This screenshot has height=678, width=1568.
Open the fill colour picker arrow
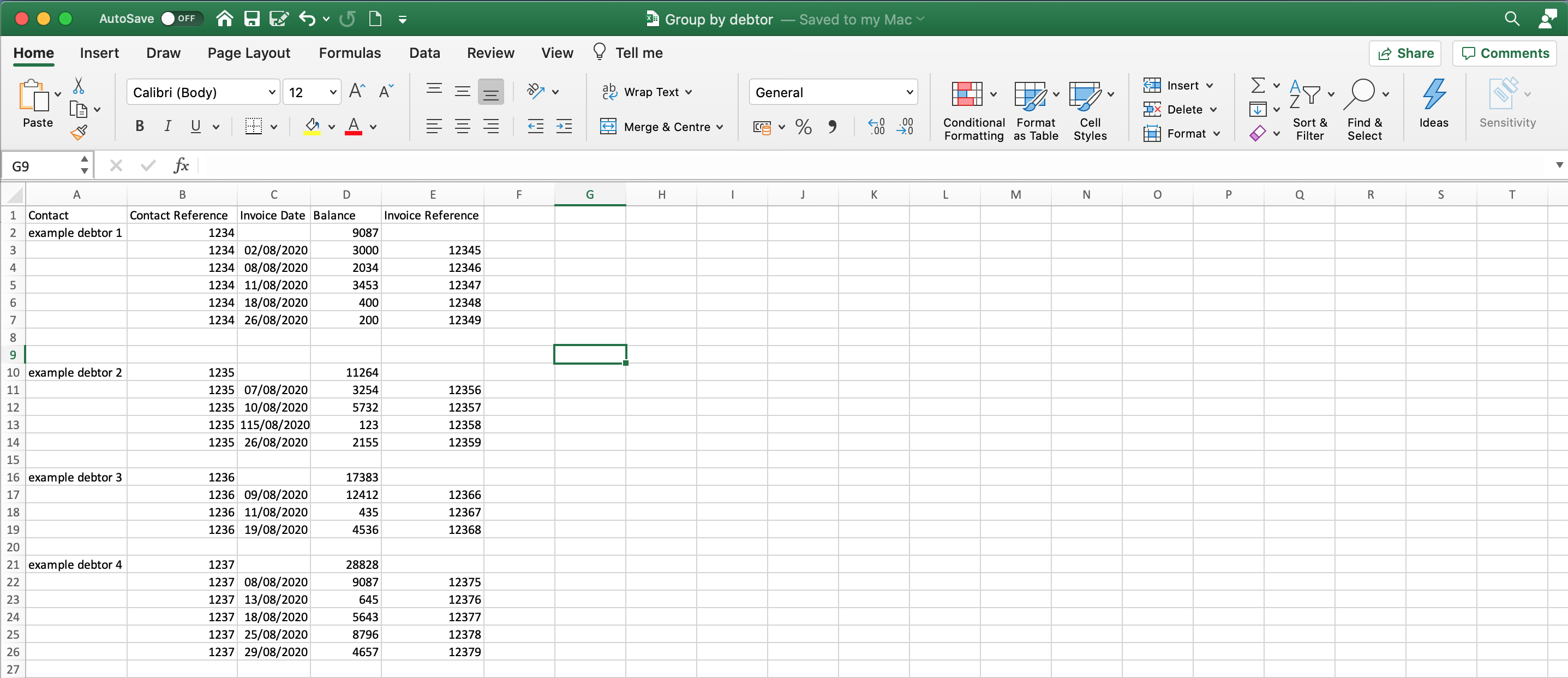(x=332, y=127)
